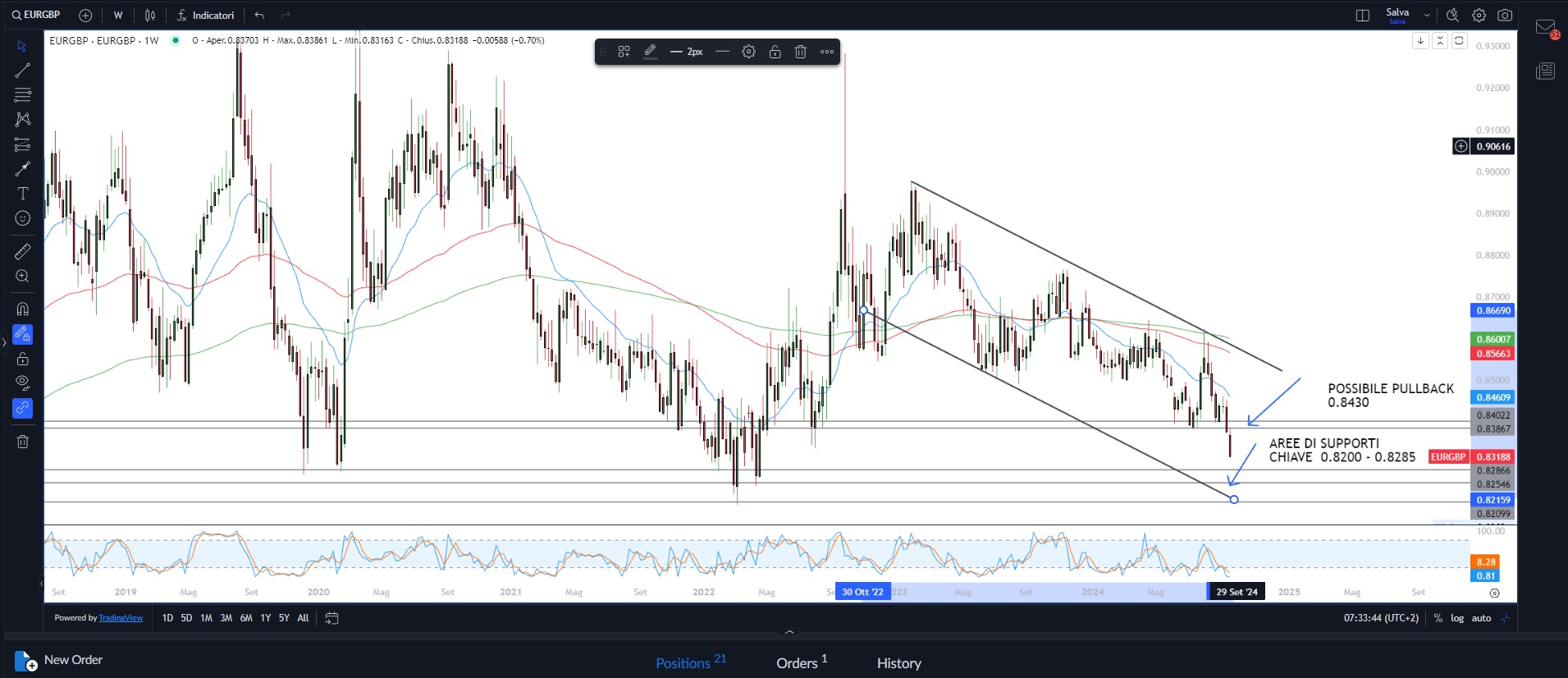Click the zoom in magnifier tool
This screenshot has height=678, width=1568.
22,277
